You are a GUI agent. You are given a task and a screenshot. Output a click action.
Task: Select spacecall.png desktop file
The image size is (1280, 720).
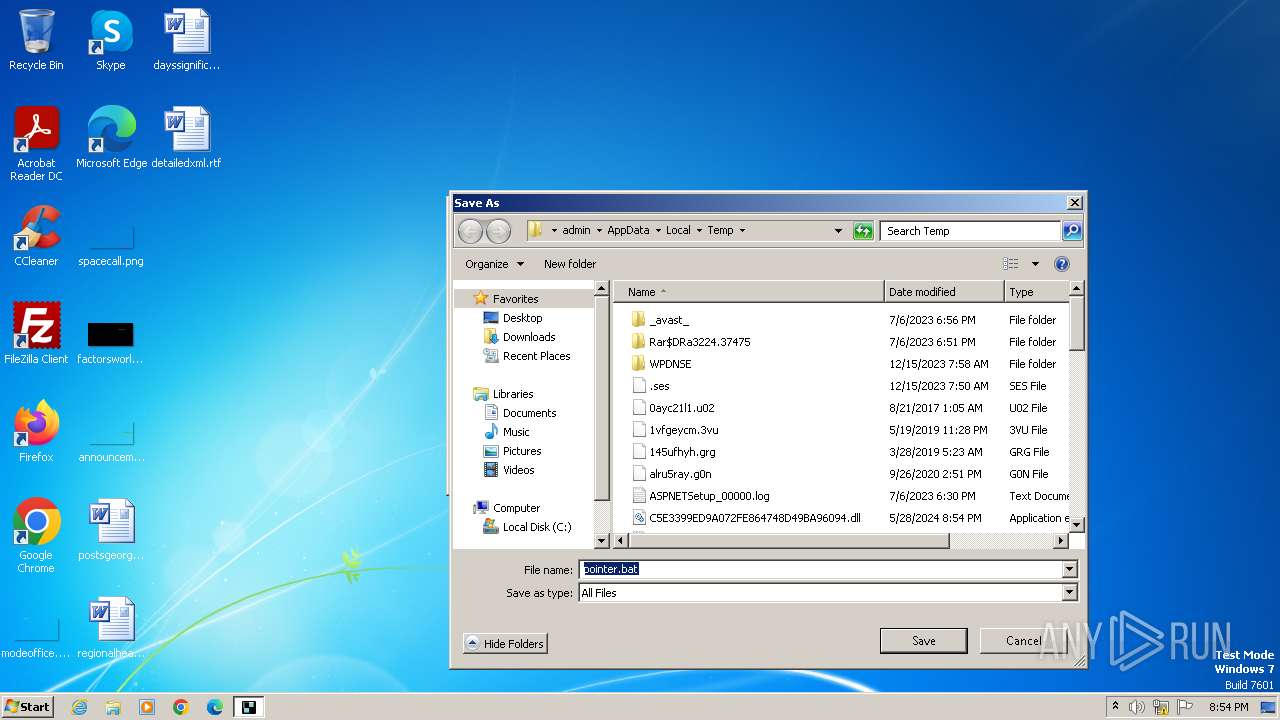click(x=111, y=244)
